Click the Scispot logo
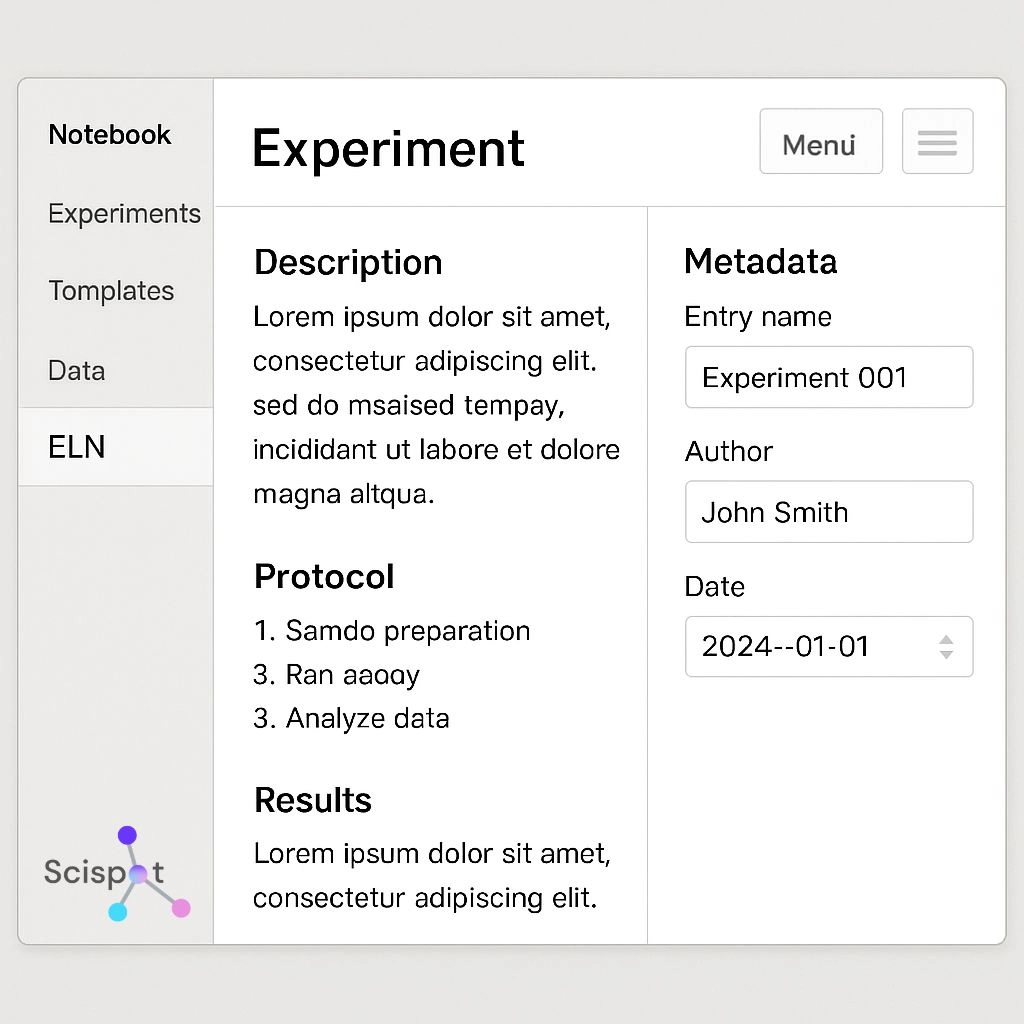 pos(115,873)
